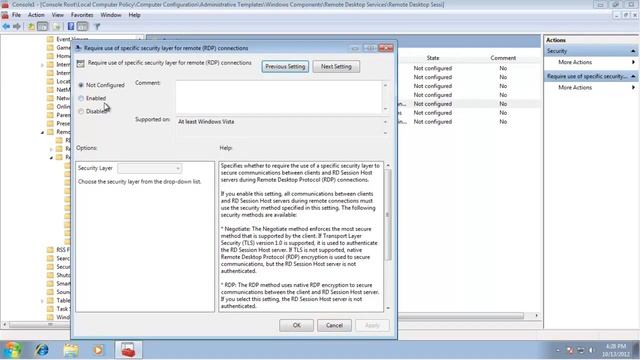The image size is (640, 360).
Task: Open the Window menu
Action: 111,15
